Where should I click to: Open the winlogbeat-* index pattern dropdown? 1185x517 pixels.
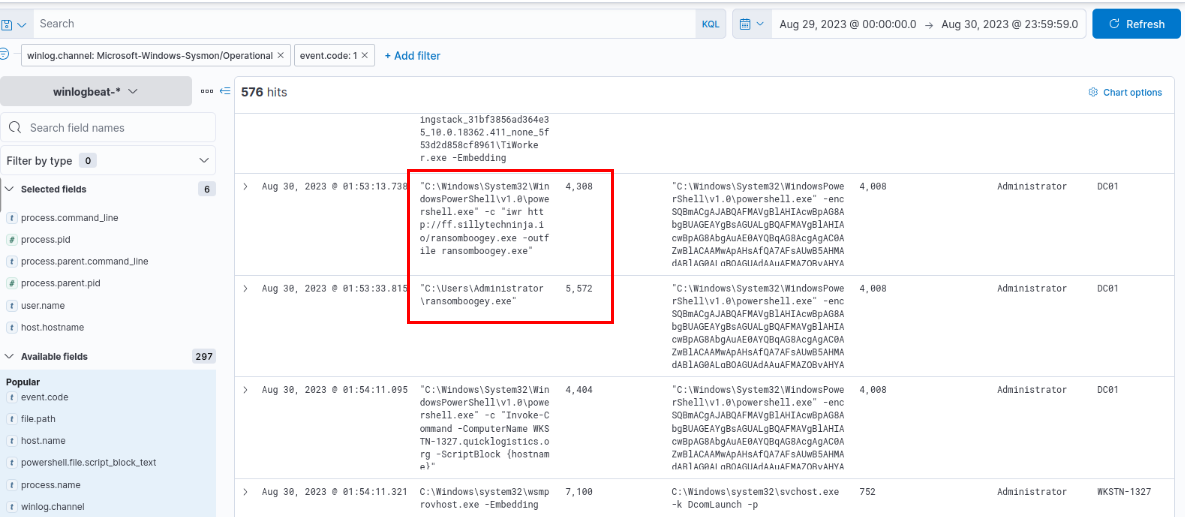coord(95,91)
